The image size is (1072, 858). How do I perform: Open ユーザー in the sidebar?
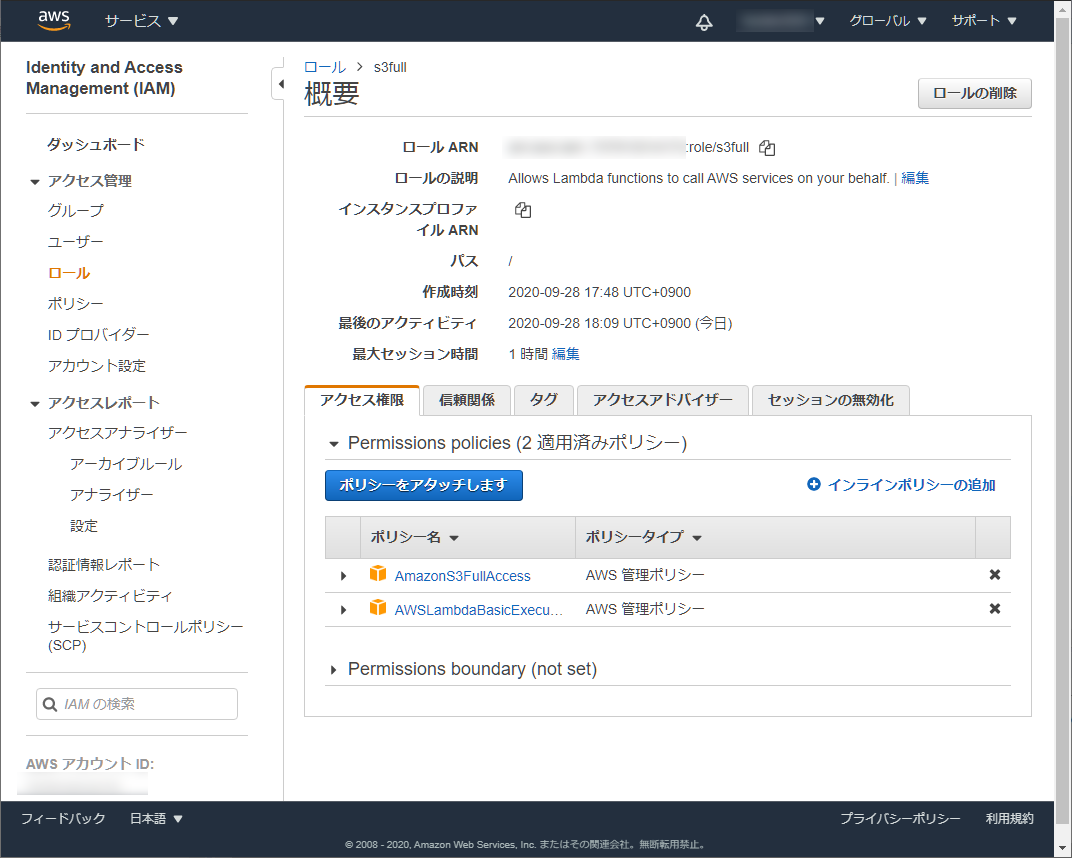click(76, 242)
